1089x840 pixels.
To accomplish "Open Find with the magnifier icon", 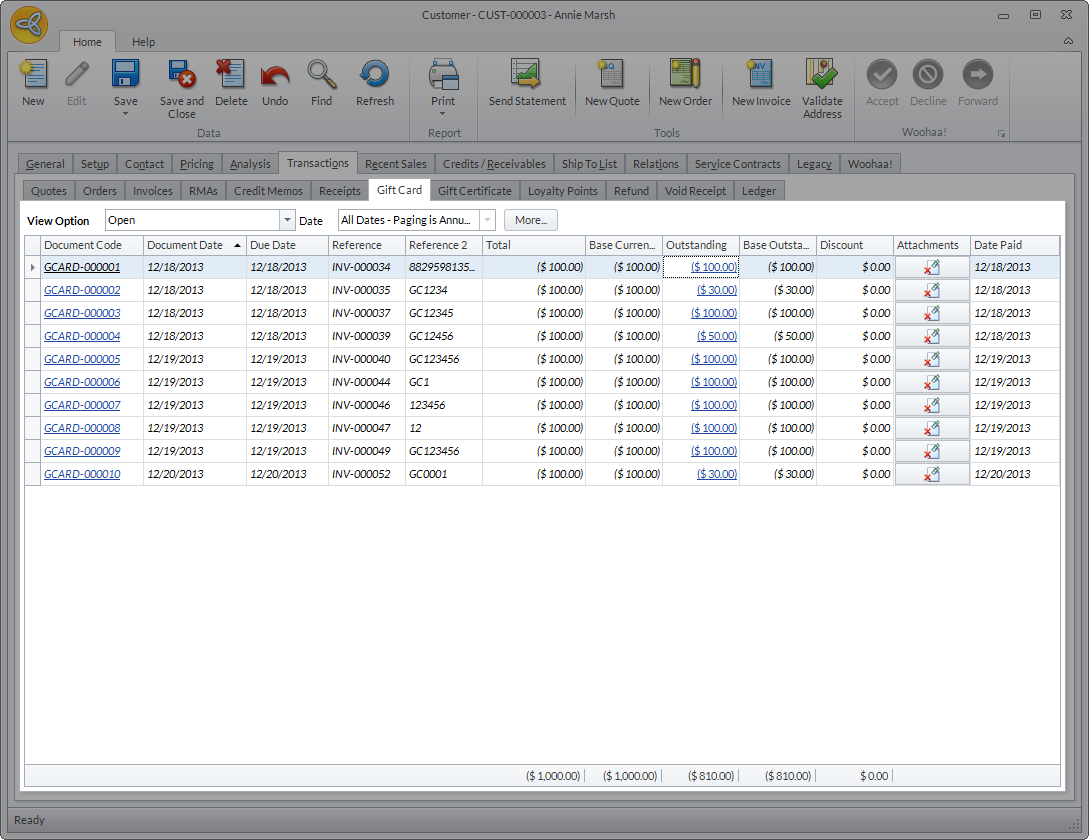I will coord(321,77).
